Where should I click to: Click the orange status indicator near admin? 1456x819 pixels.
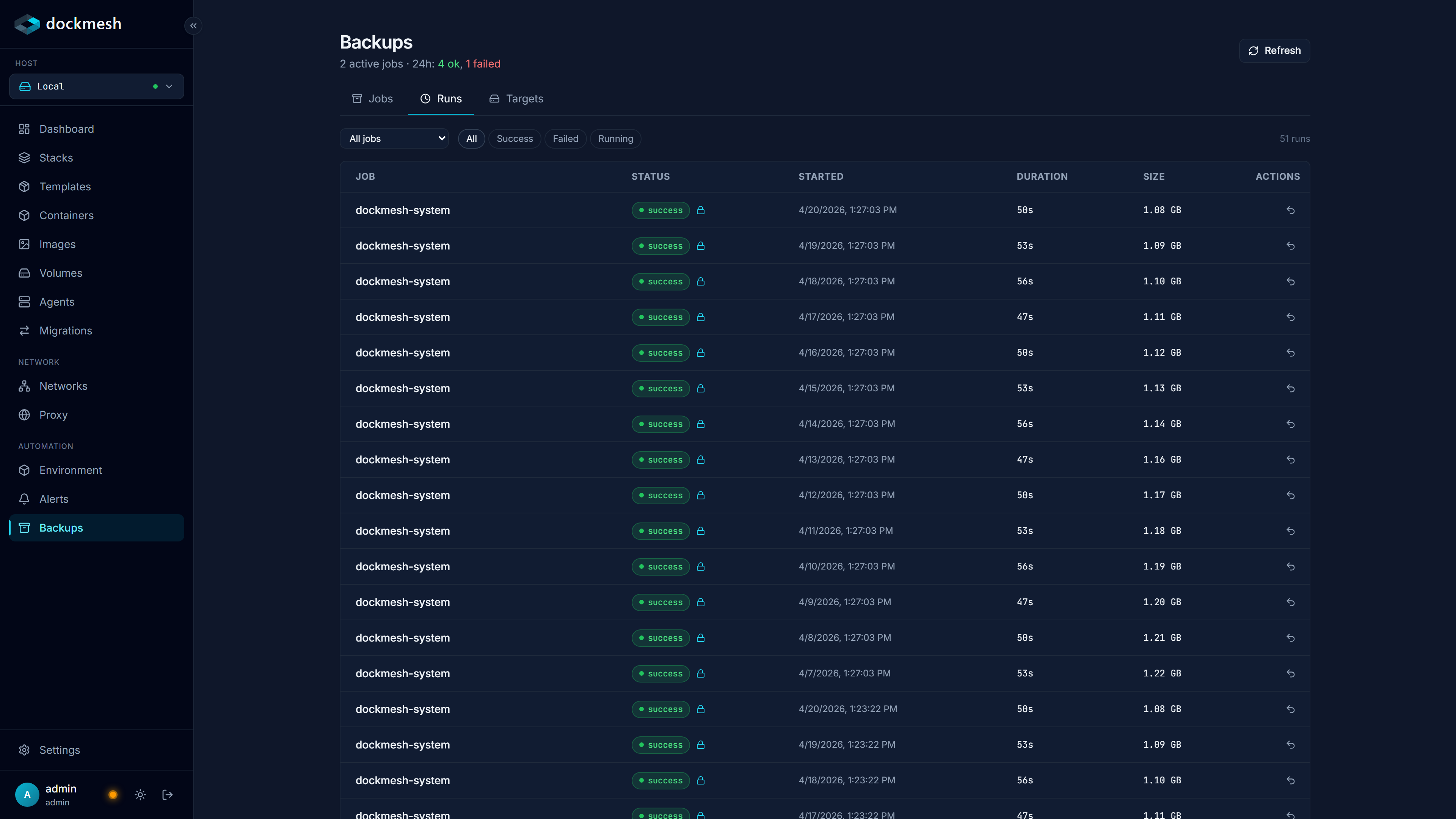pyautogui.click(x=113, y=794)
